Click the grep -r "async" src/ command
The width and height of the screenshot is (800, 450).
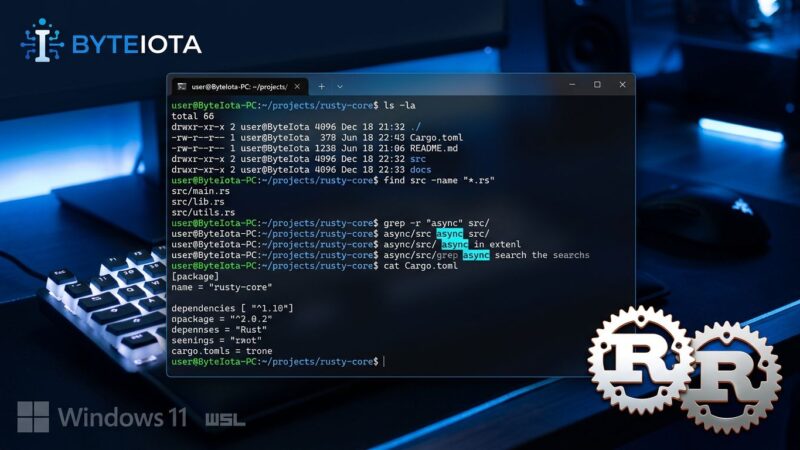pos(436,223)
